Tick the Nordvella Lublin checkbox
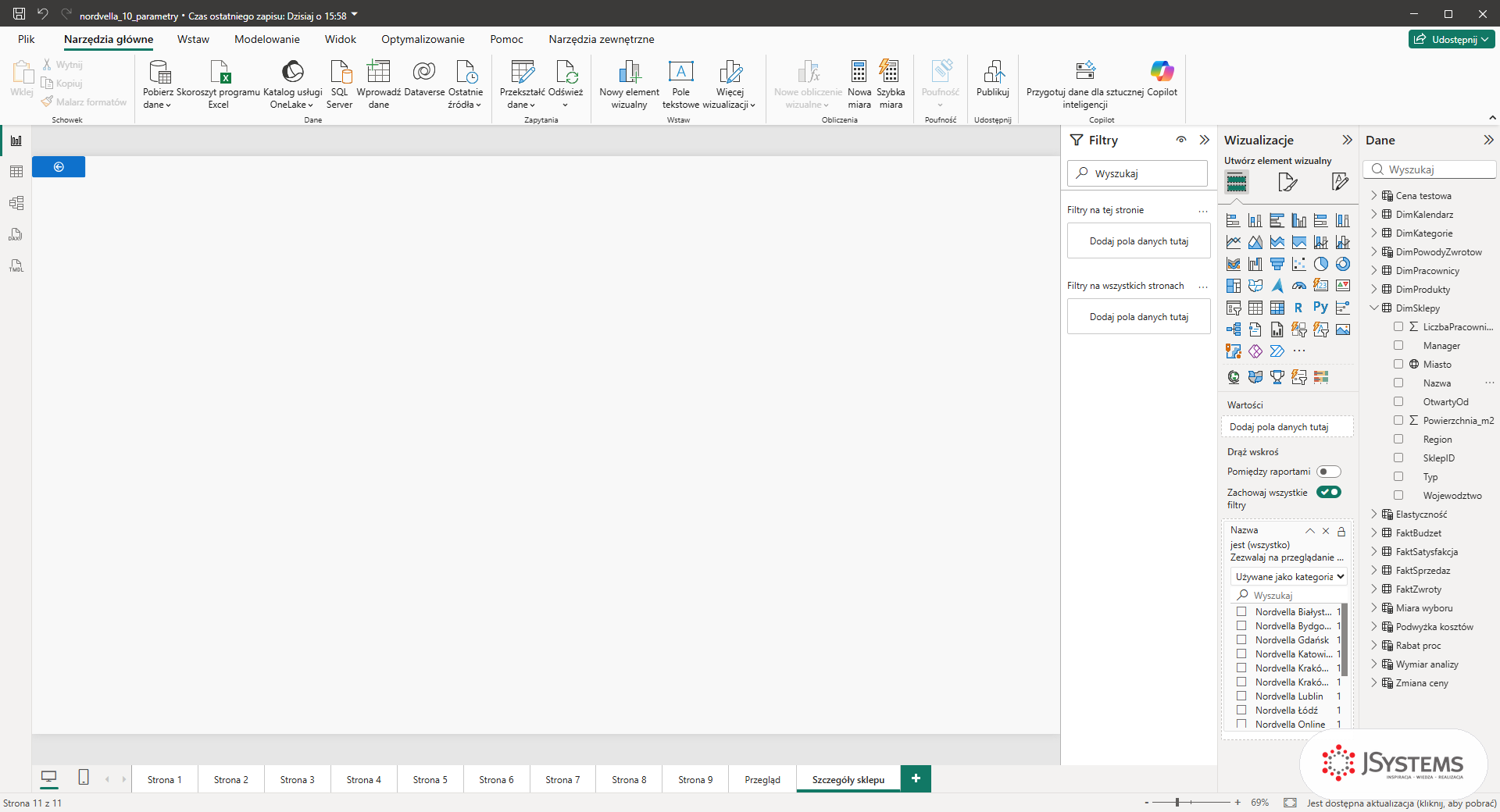This screenshot has height=812, width=1500. 1241,696
